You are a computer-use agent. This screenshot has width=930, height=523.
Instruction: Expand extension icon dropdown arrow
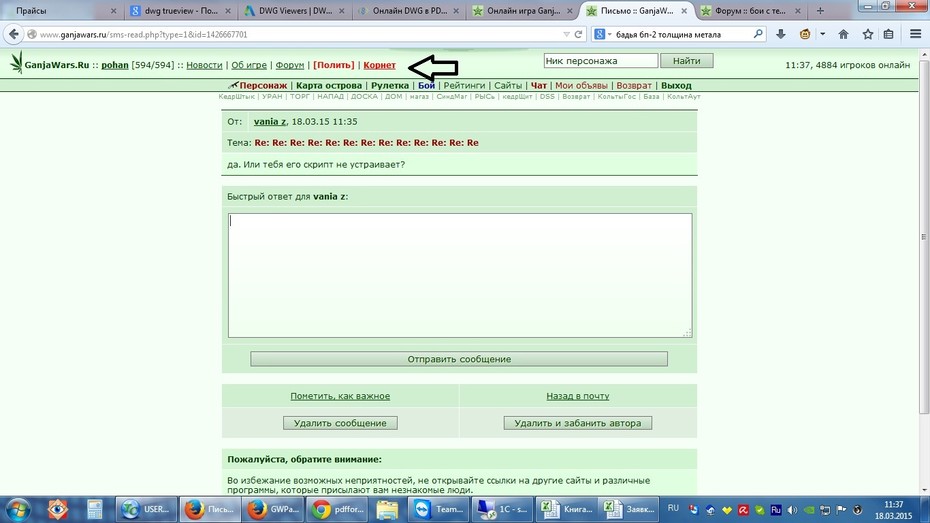(823, 34)
